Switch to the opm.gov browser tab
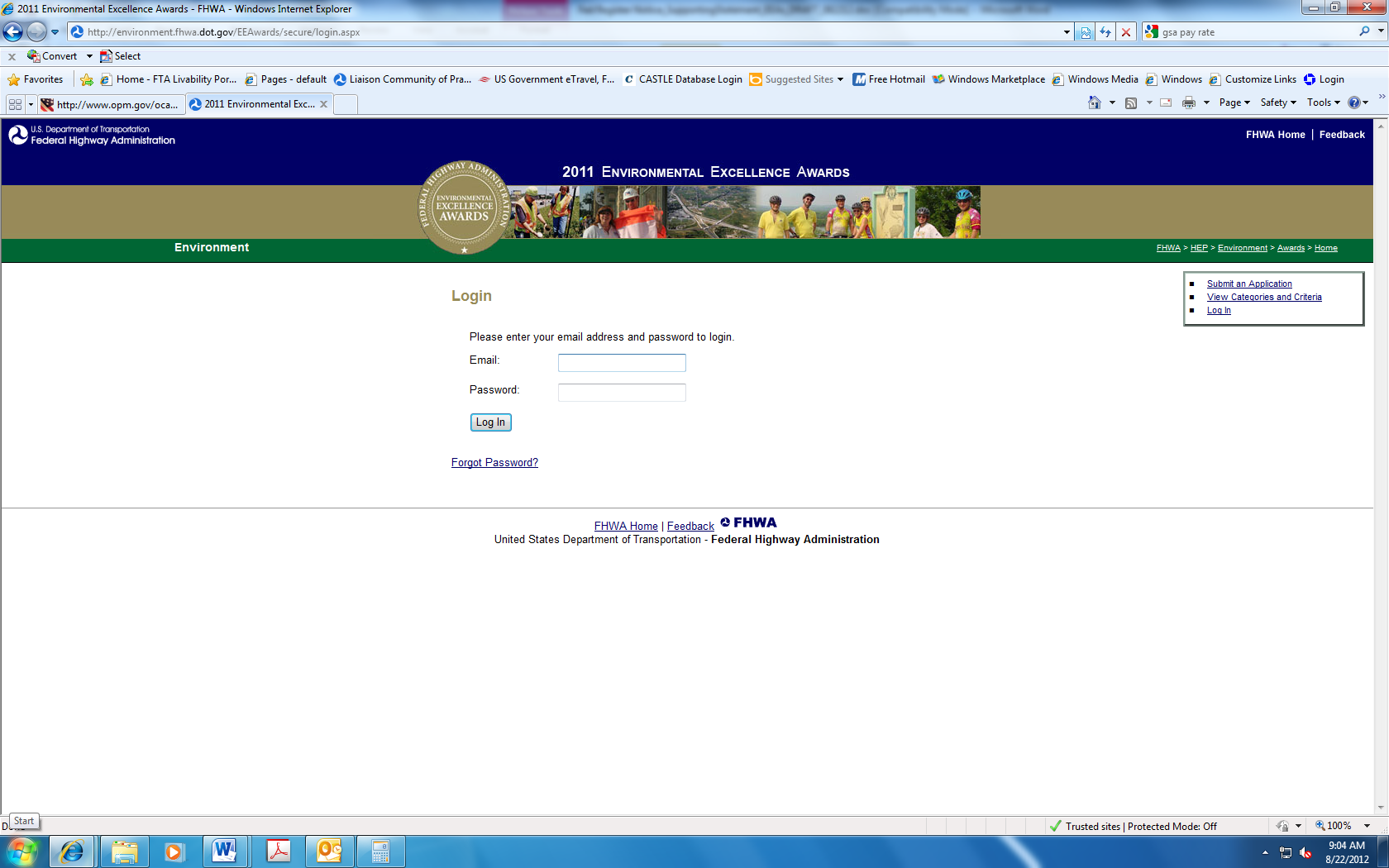Screen dimensions: 1389x868 (x=112, y=104)
